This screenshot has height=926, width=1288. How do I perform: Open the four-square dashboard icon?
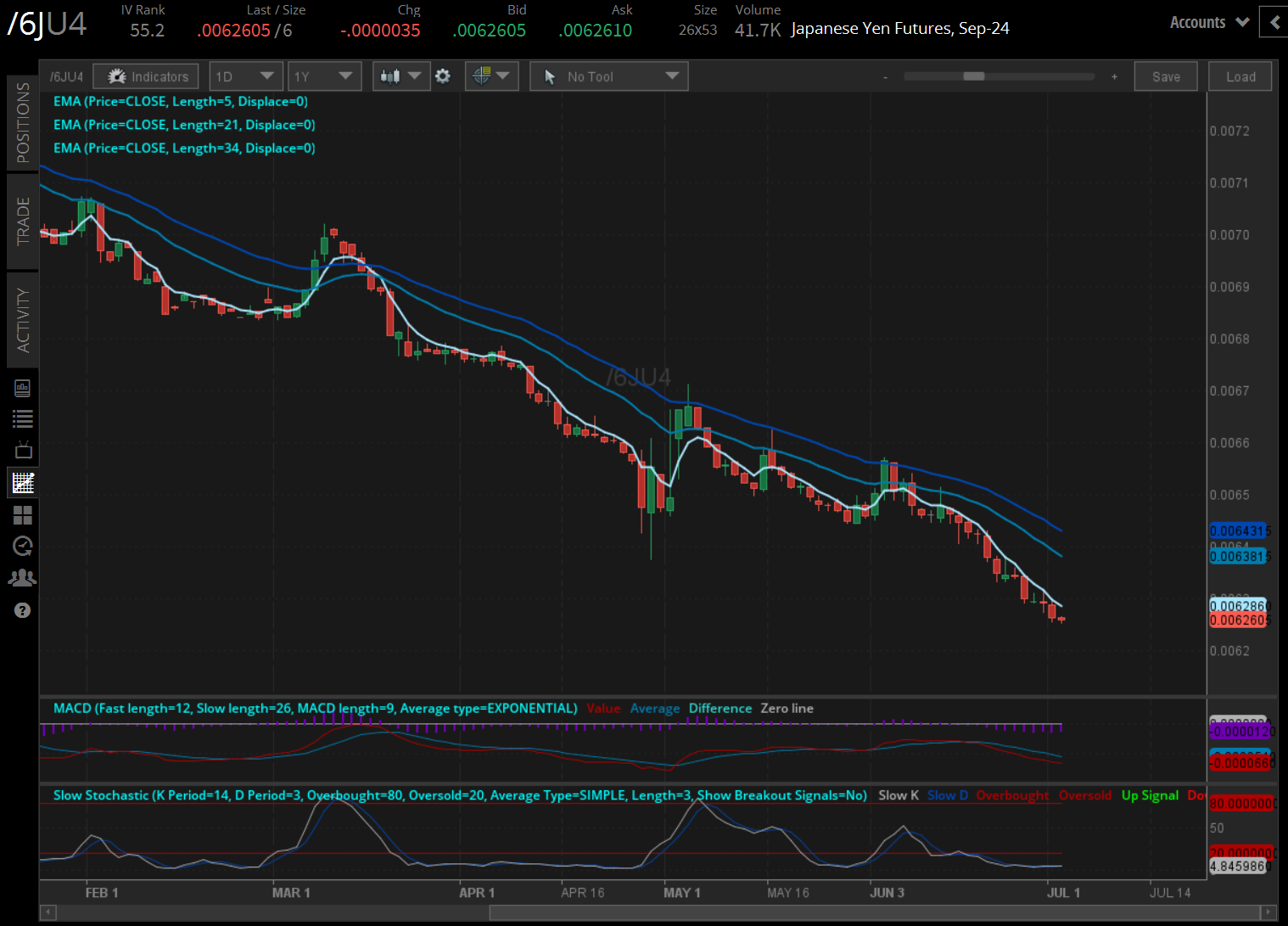click(x=23, y=515)
